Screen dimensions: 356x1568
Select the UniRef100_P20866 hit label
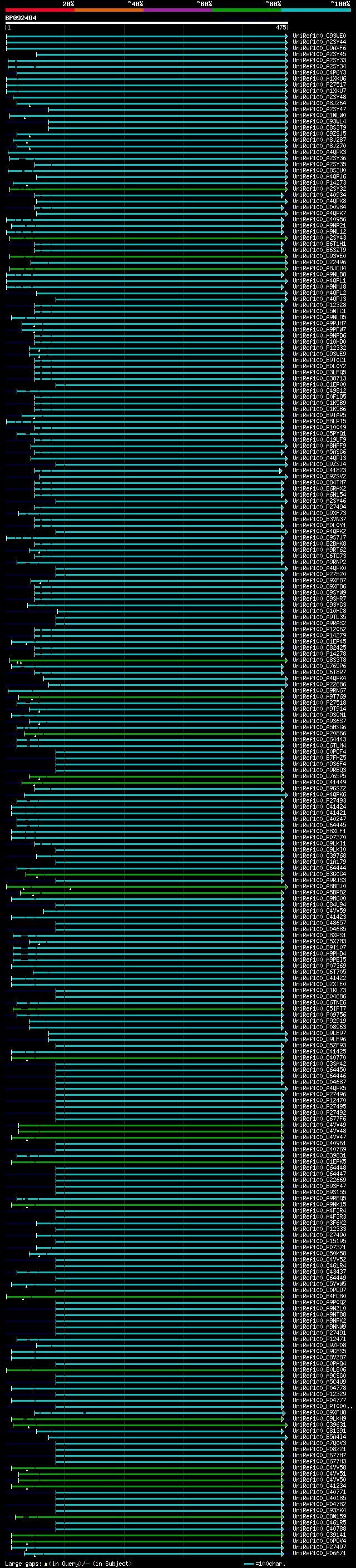319,734
